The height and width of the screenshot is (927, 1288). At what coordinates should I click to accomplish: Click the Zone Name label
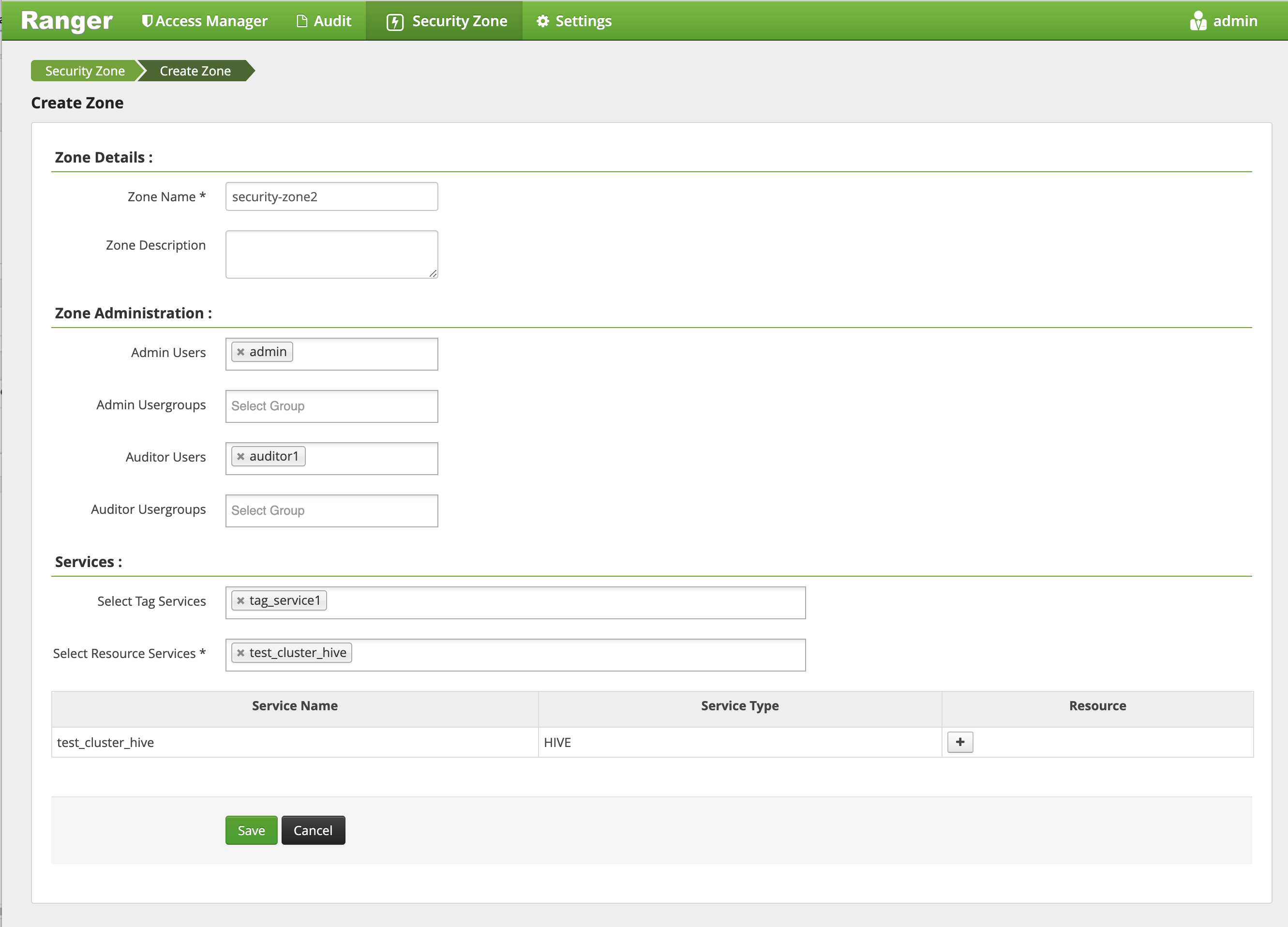pyautogui.click(x=166, y=196)
